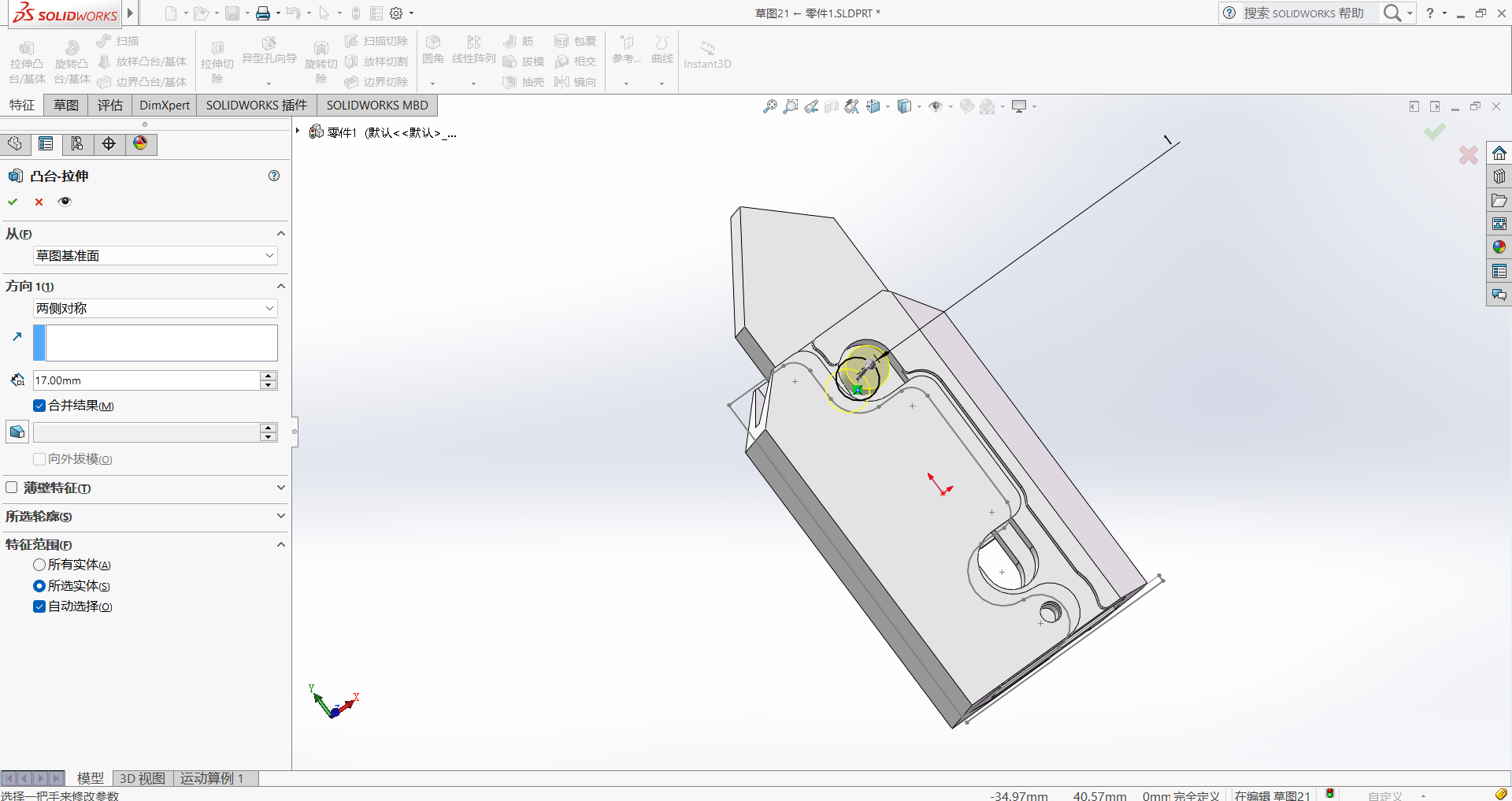The width and height of the screenshot is (1512, 801).
Task: Switch to the 评估 ribbon tab
Action: click(109, 105)
